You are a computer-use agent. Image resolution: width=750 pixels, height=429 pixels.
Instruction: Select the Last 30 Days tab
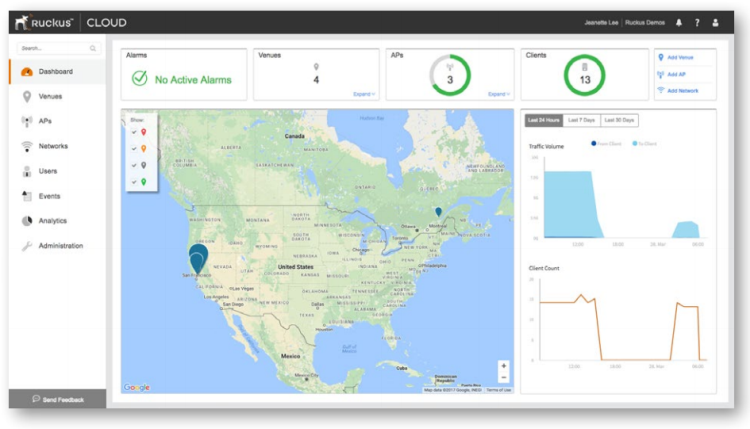(x=619, y=120)
